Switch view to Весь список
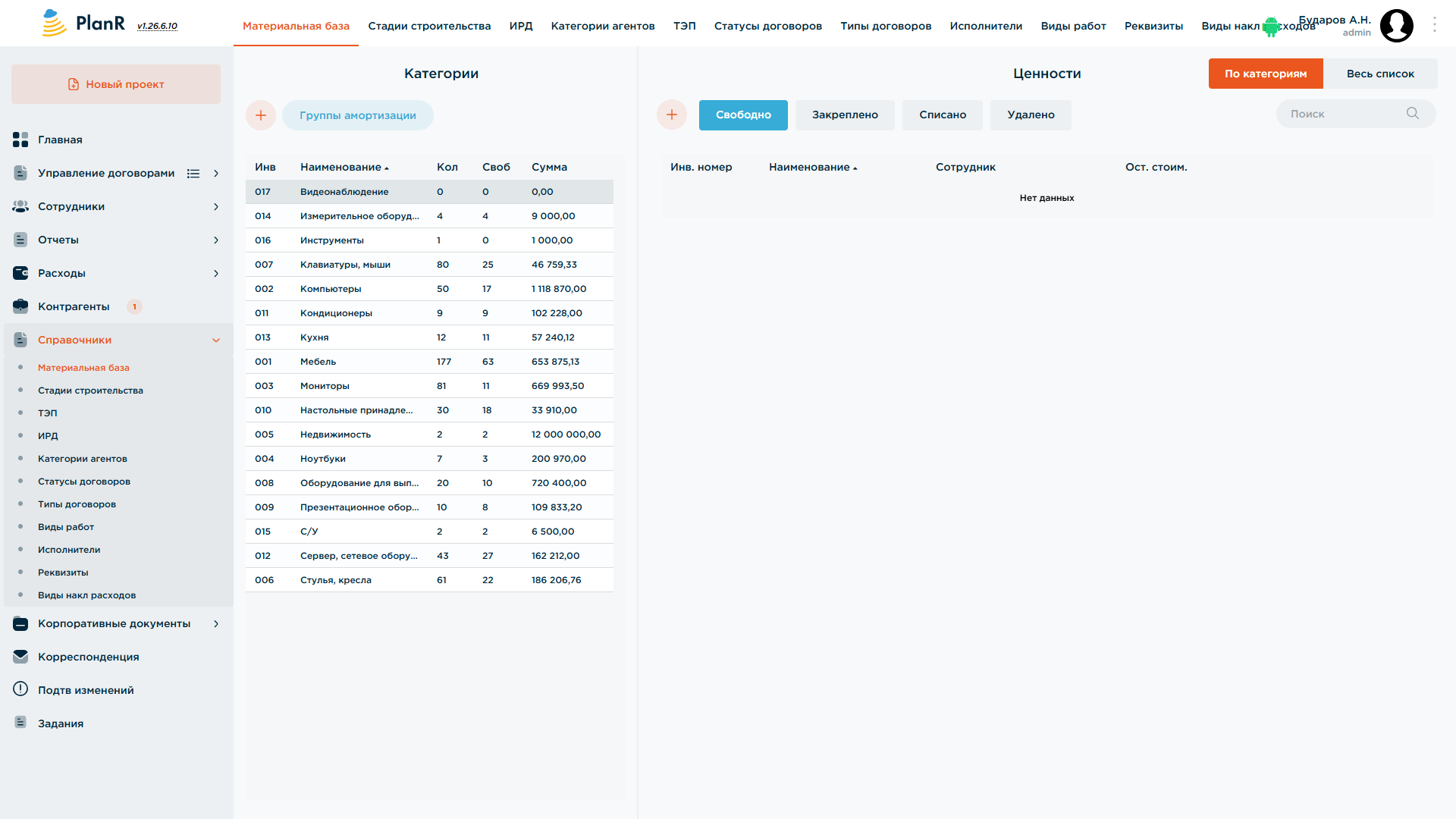1456x819 pixels. (1380, 74)
